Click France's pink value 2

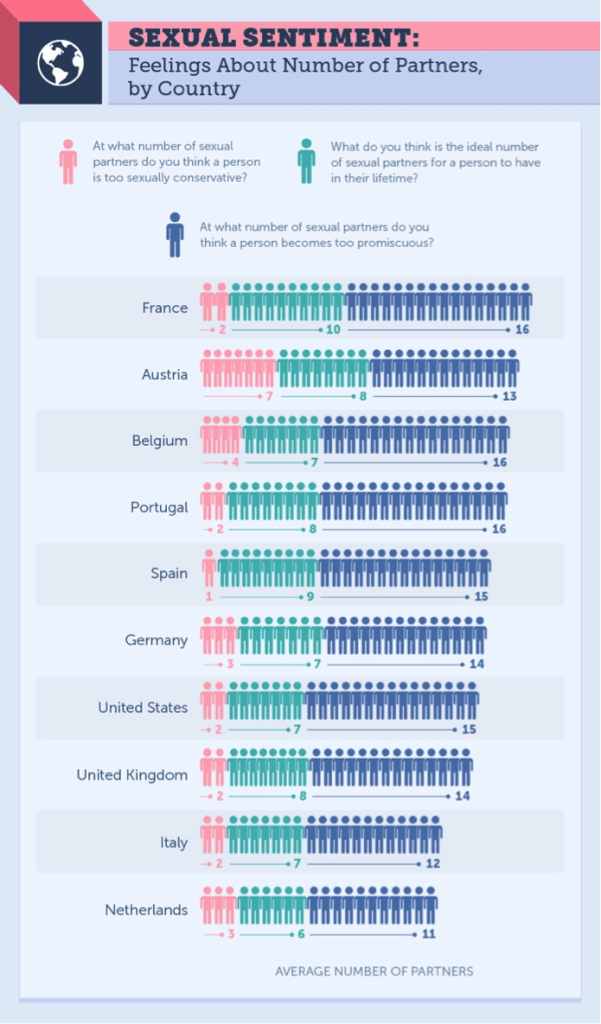[222, 330]
